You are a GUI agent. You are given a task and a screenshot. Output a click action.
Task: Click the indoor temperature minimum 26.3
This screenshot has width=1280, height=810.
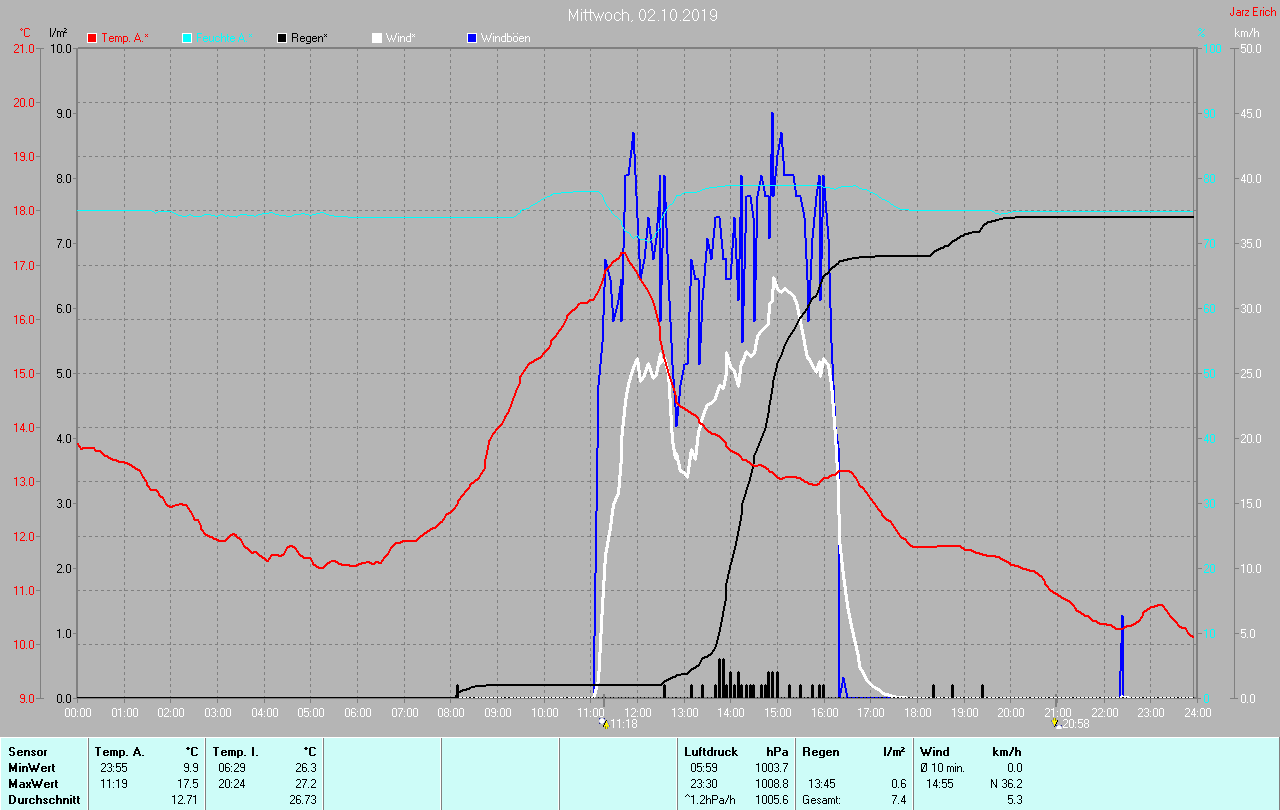click(x=304, y=768)
